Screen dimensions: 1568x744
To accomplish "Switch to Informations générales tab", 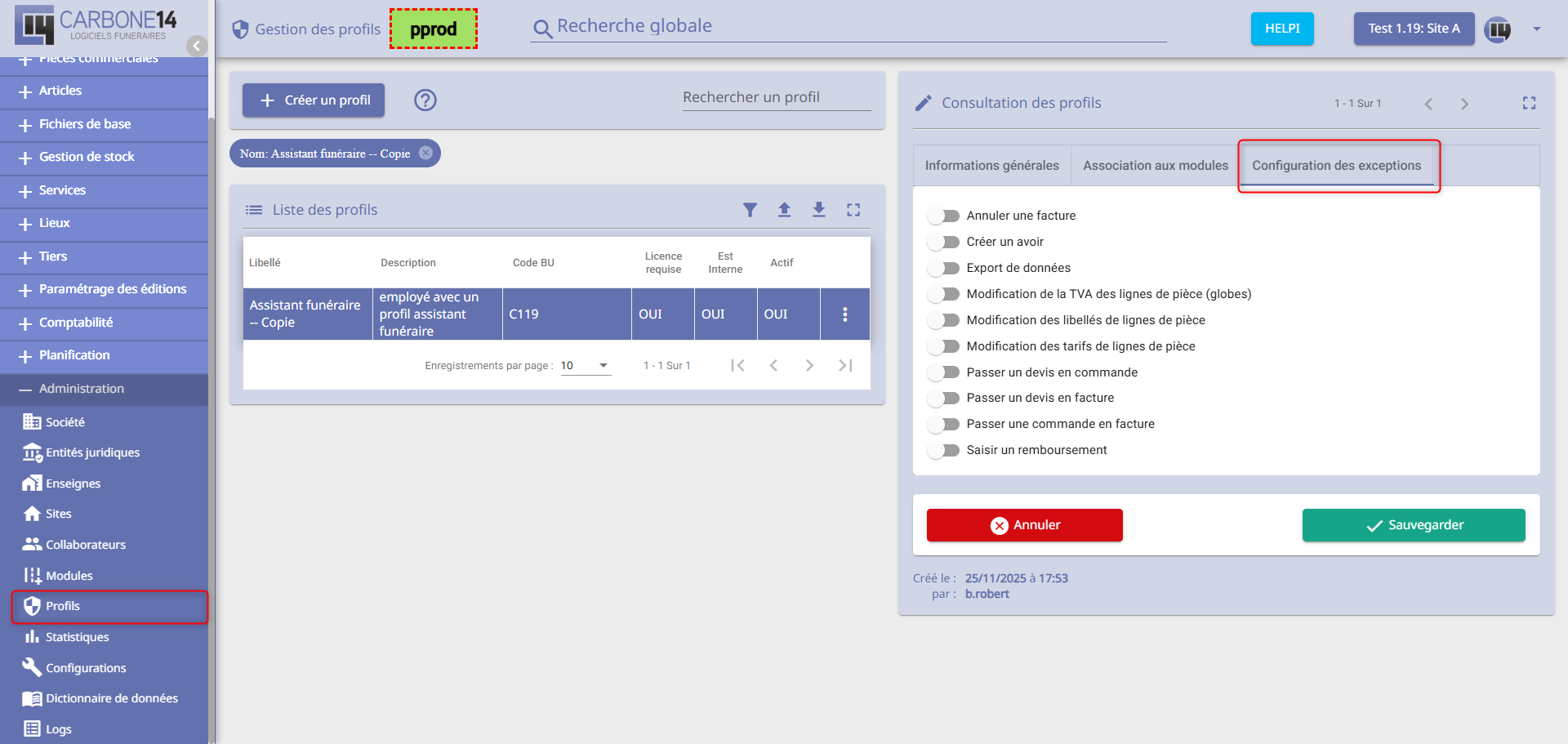I will [991, 166].
